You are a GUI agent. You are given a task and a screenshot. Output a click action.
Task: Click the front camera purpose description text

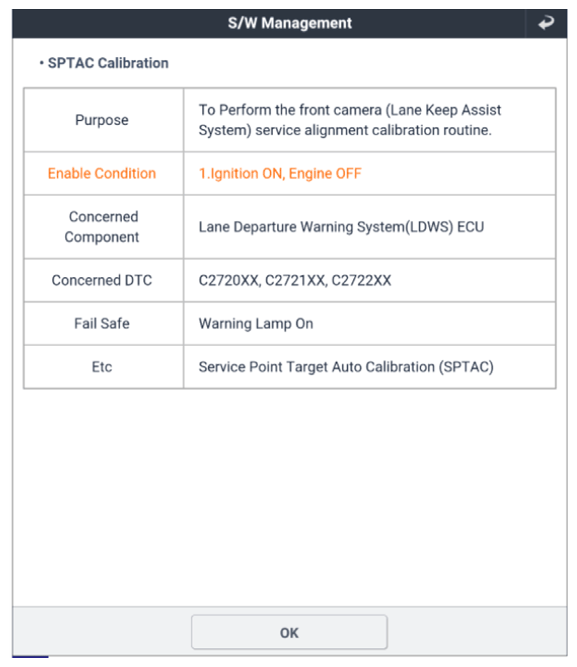350,120
